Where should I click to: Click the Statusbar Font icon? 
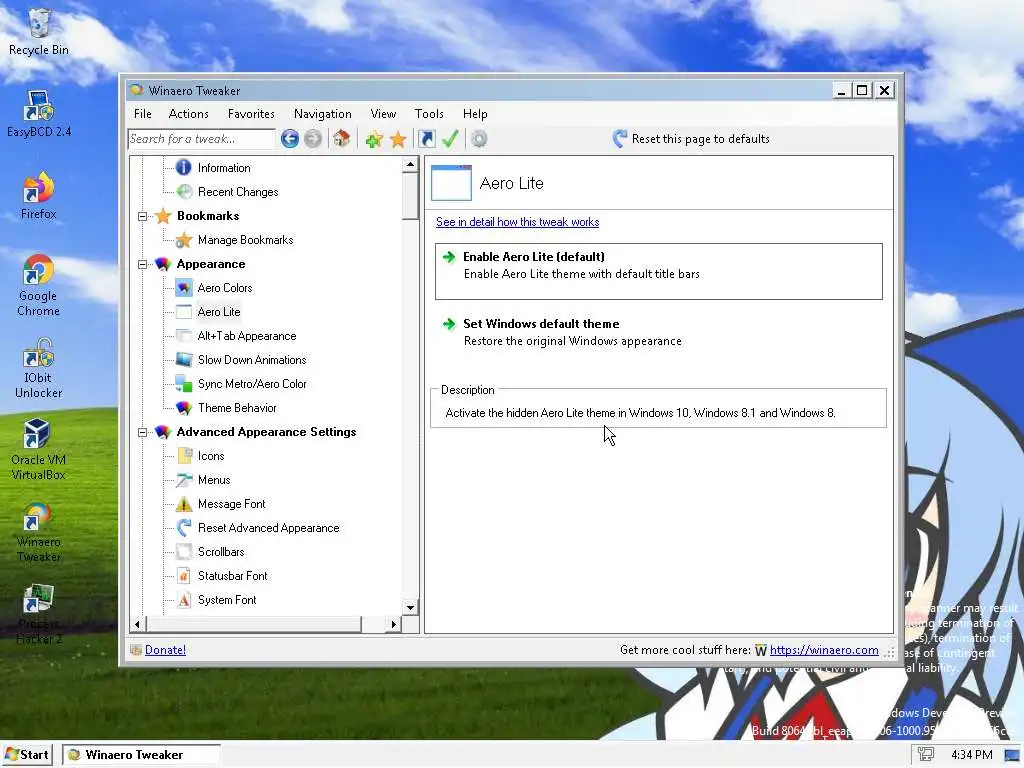tap(184, 576)
